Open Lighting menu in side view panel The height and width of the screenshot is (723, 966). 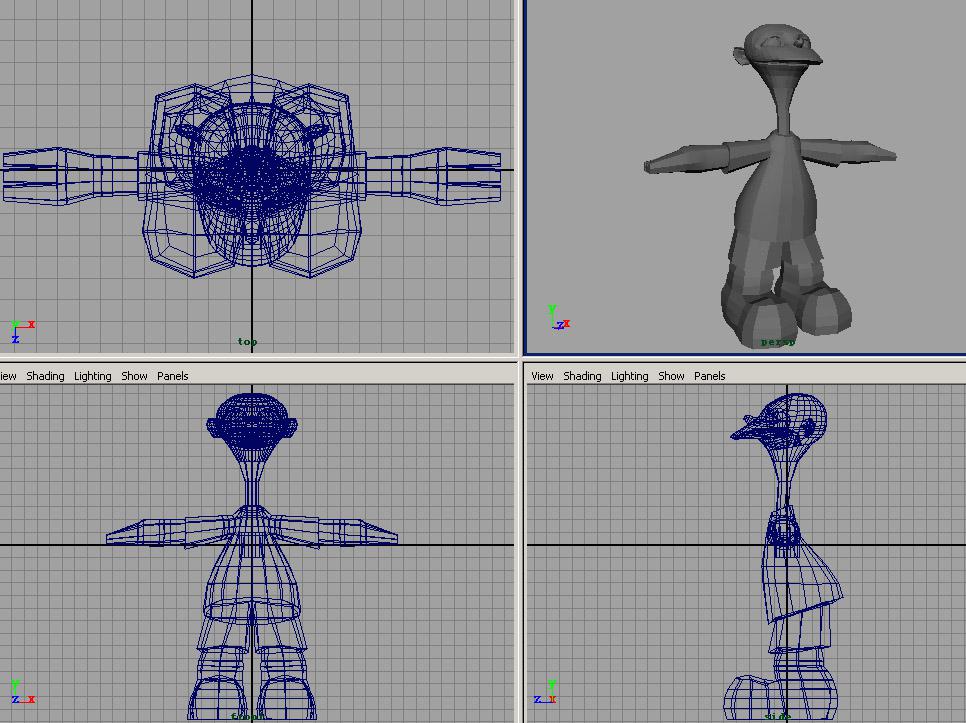click(629, 376)
